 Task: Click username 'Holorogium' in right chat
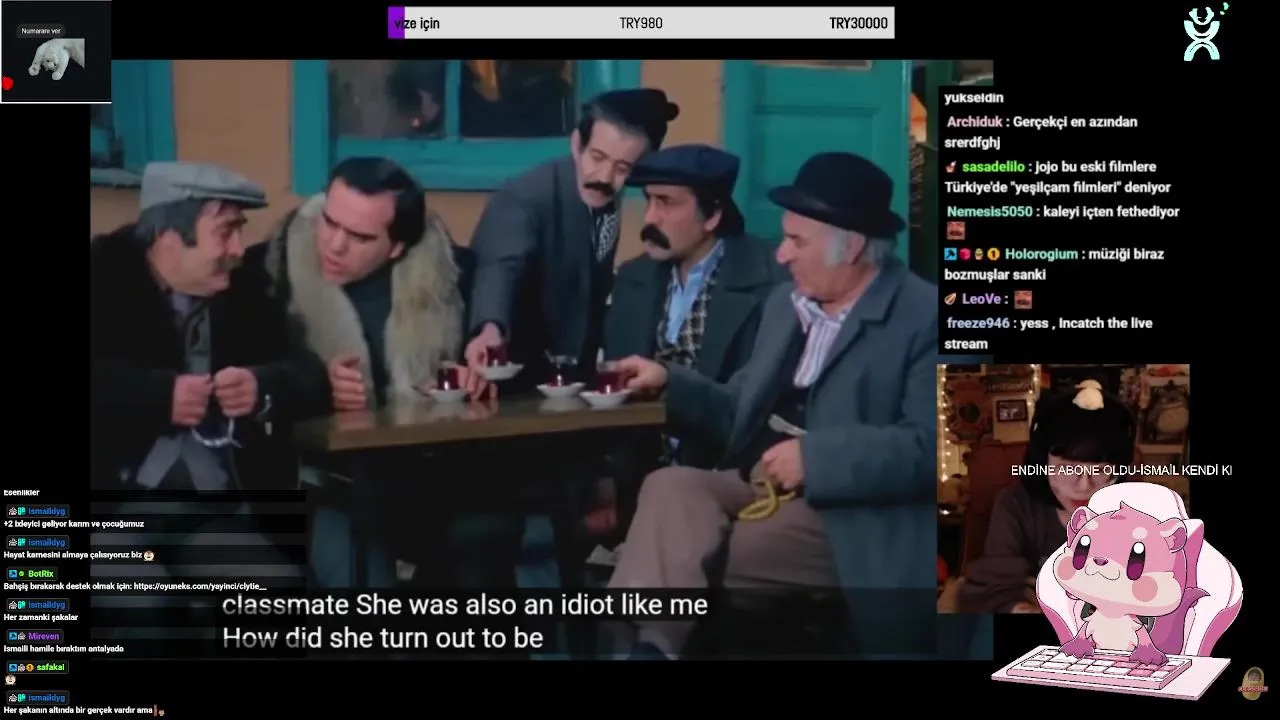click(1041, 254)
